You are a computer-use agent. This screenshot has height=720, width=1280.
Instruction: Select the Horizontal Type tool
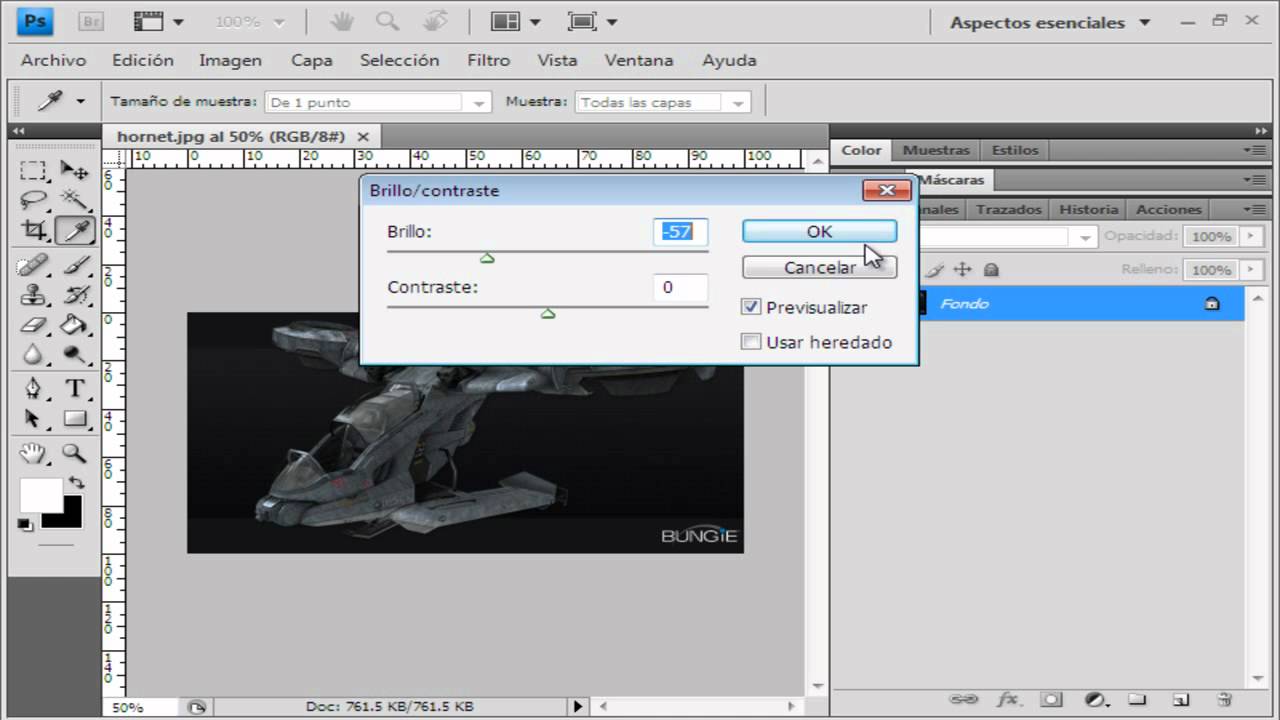[x=74, y=388]
